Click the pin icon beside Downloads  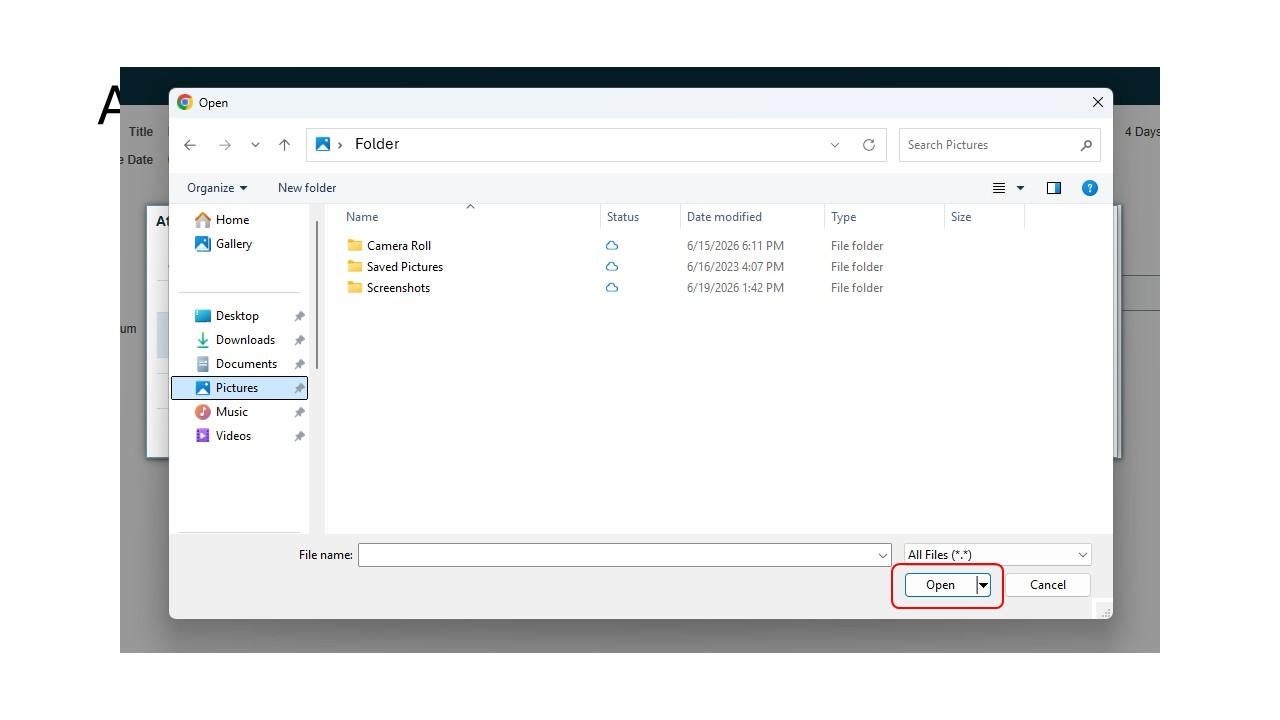pyautogui.click(x=299, y=340)
